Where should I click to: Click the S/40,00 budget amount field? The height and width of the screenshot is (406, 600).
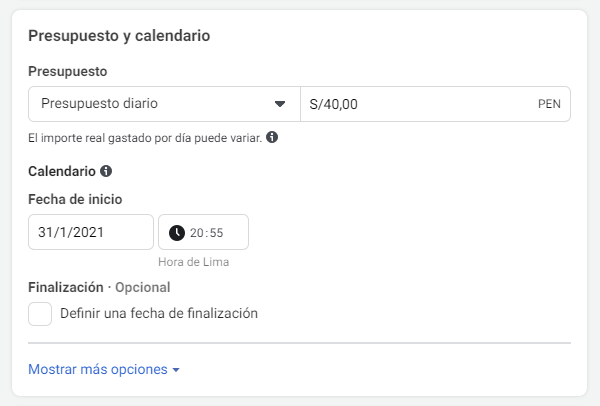[435, 104]
